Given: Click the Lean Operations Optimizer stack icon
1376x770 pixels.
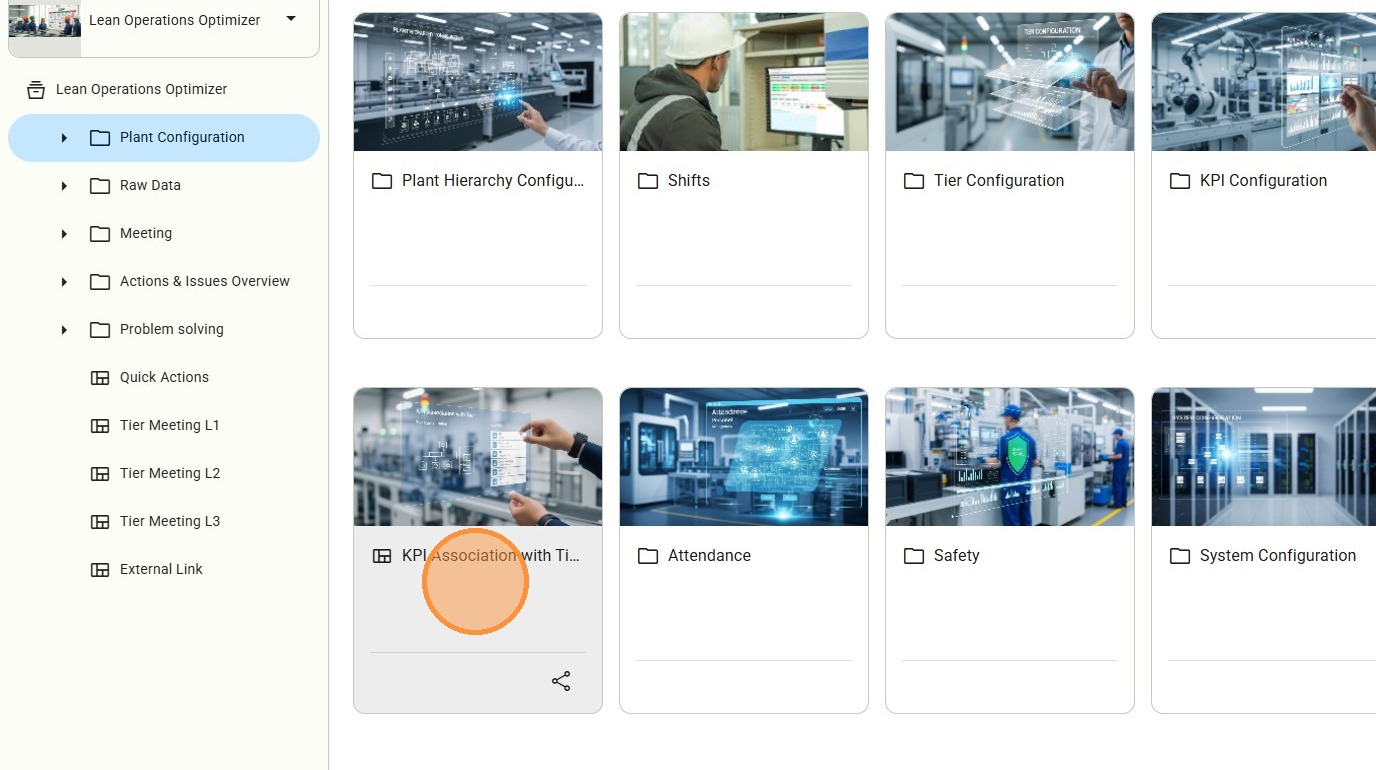Looking at the screenshot, I should (x=36, y=90).
